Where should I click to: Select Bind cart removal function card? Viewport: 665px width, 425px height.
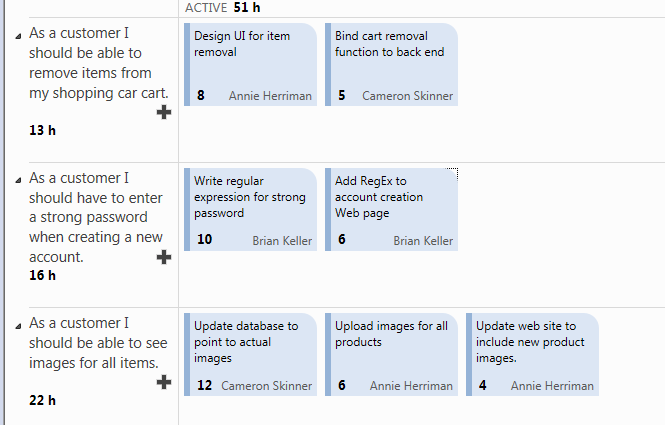pyautogui.click(x=391, y=64)
